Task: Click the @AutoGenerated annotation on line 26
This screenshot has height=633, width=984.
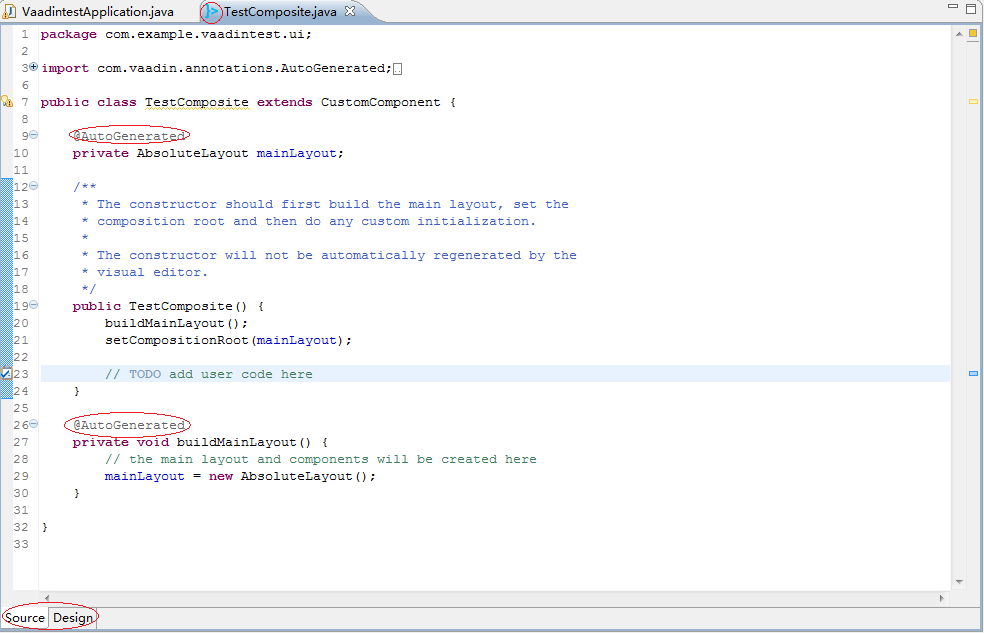Action: [129, 425]
